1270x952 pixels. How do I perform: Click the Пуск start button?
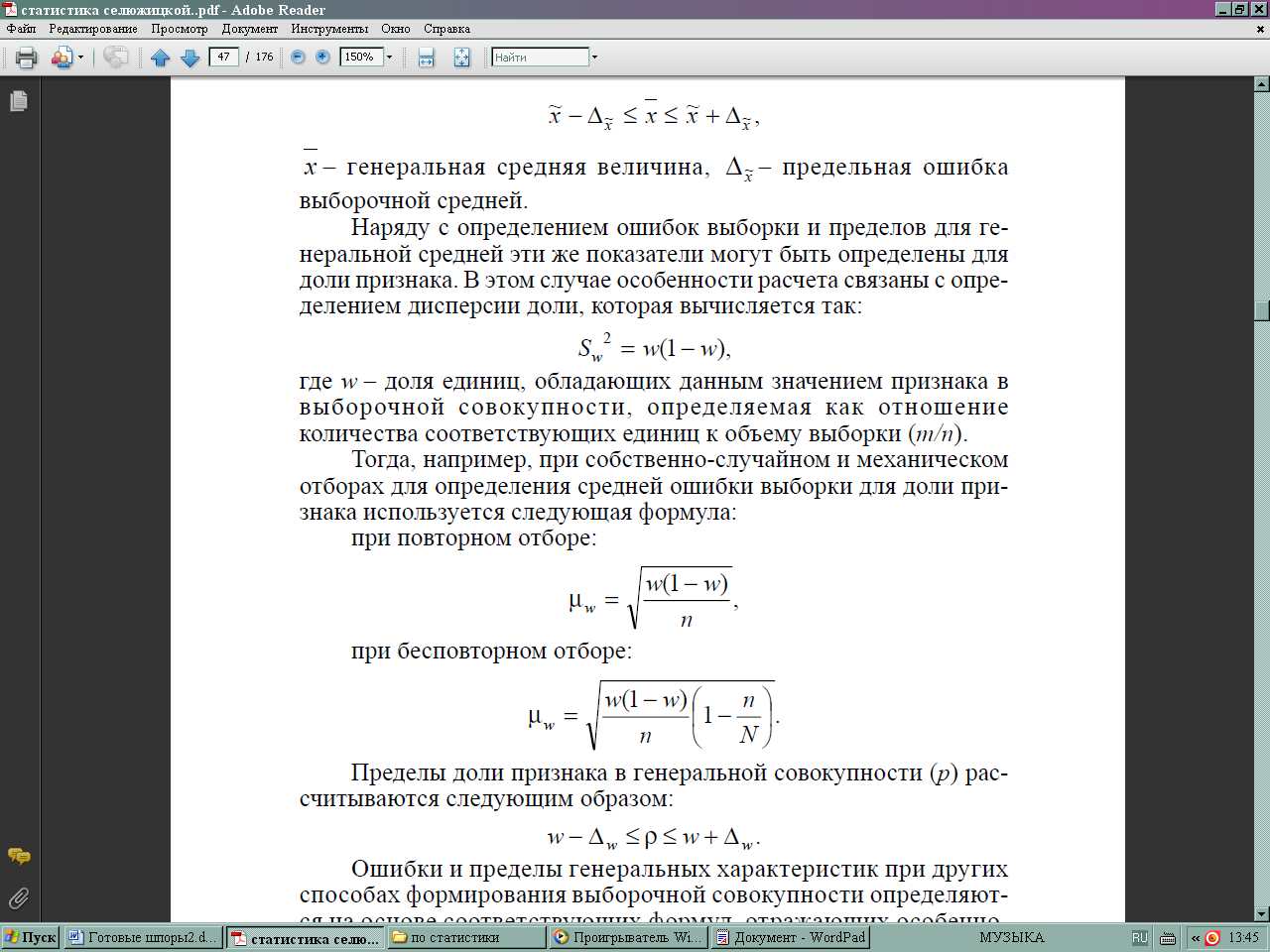[31, 937]
